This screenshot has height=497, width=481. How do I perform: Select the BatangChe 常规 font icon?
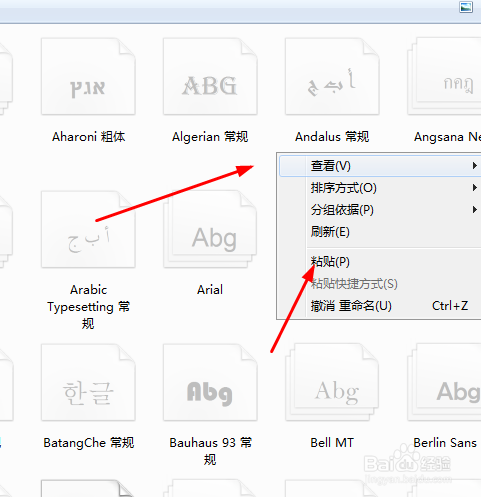pos(88,382)
